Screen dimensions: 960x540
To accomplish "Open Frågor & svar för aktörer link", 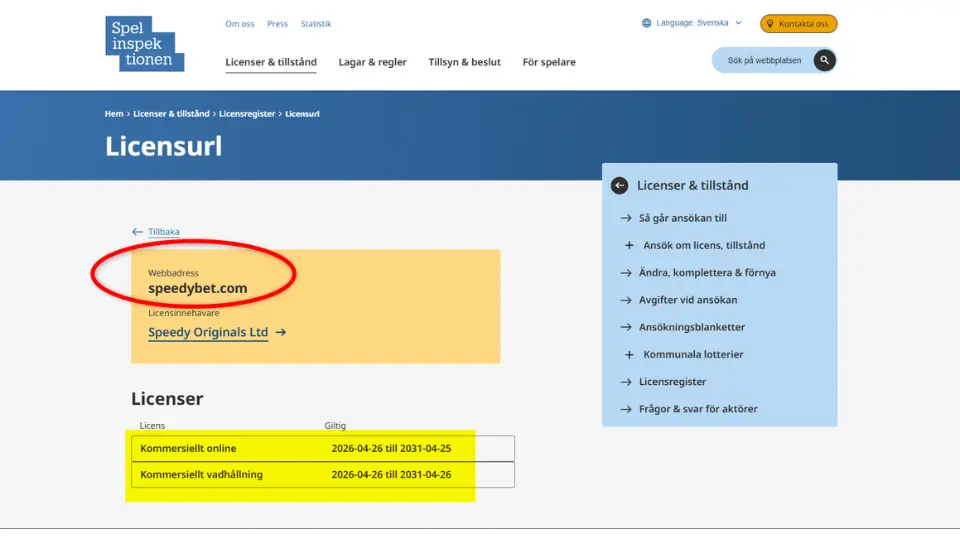I will point(698,409).
